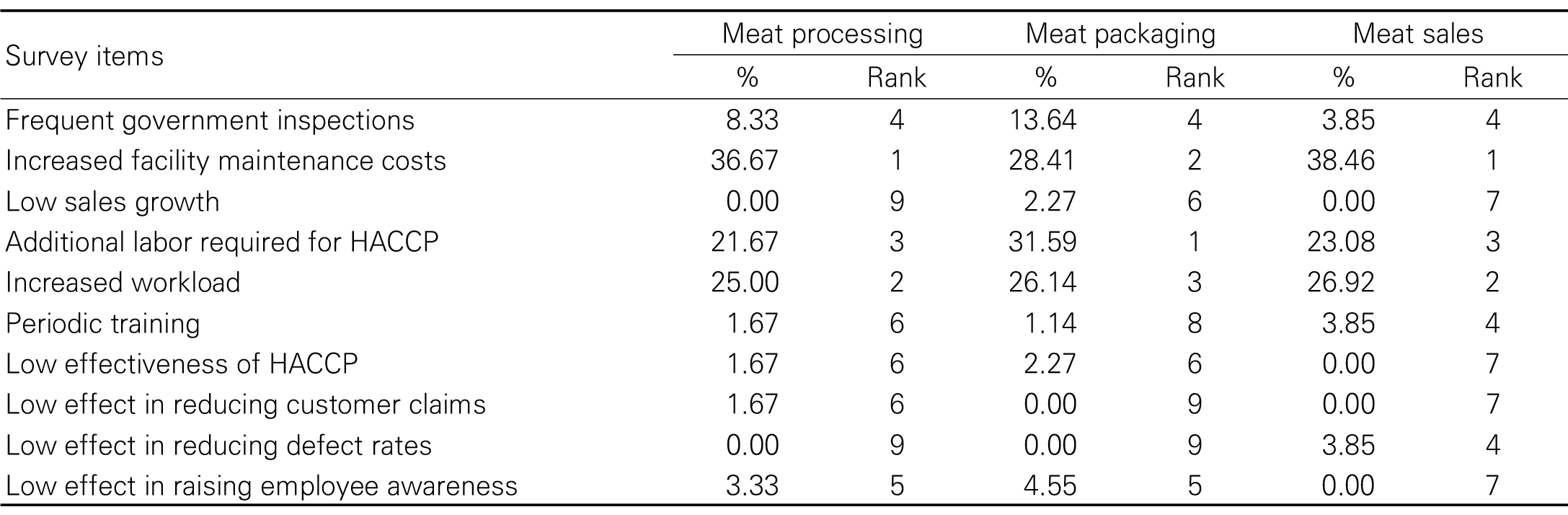Select the 'Increased facility maintenance costs' row label
The image size is (1568, 515).
point(226,161)
